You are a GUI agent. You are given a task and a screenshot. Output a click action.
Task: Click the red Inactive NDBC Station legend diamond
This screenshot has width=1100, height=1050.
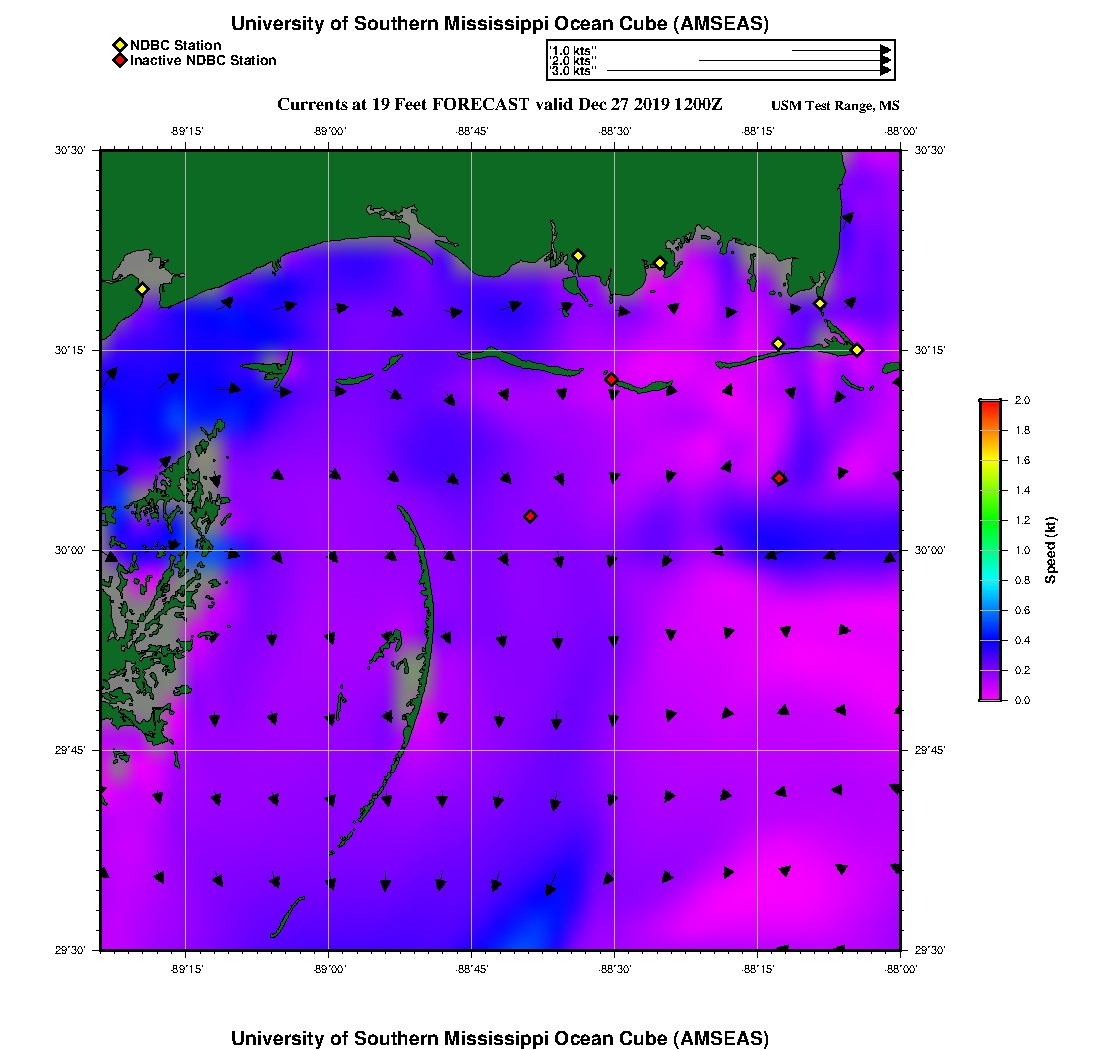point(119,61)
